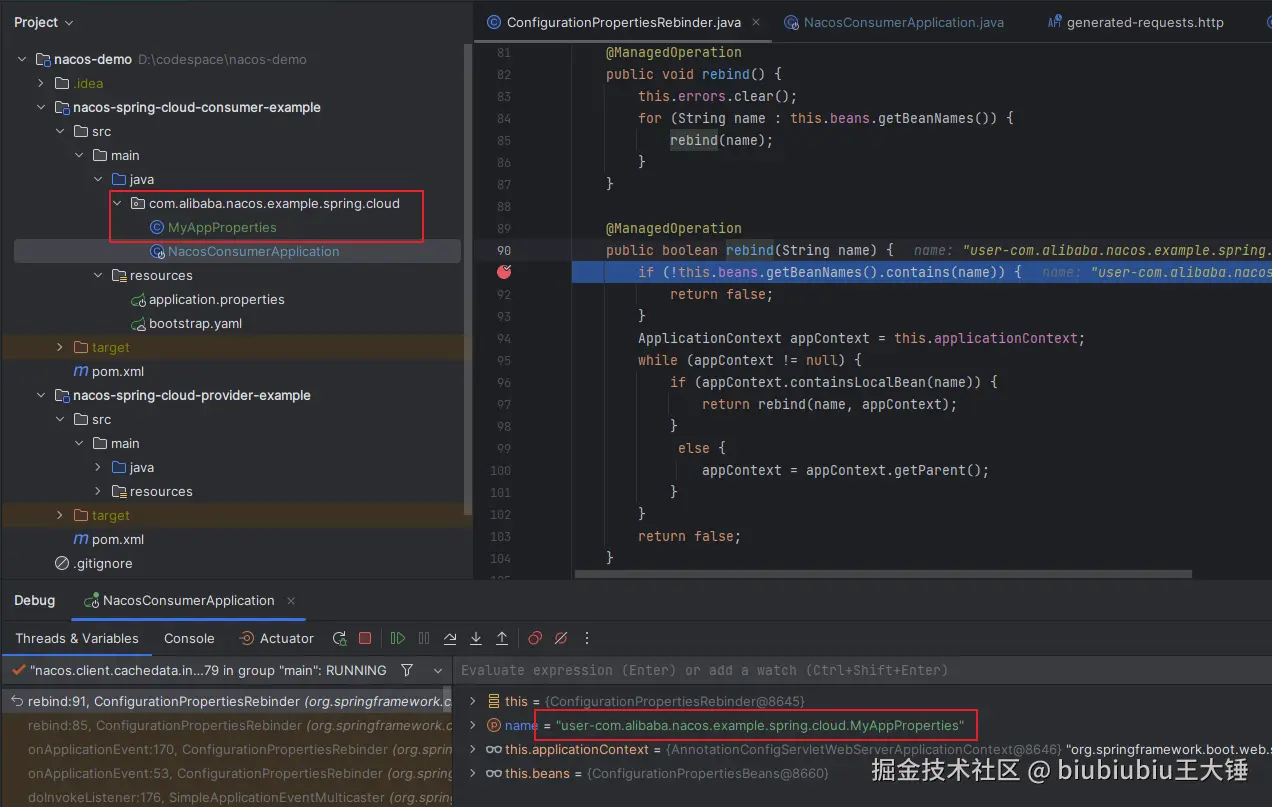The image size is (1272, 807).
Task: Close the ConfigurationPropertiesRebinder.java editor tab
Action: point(755,21)
